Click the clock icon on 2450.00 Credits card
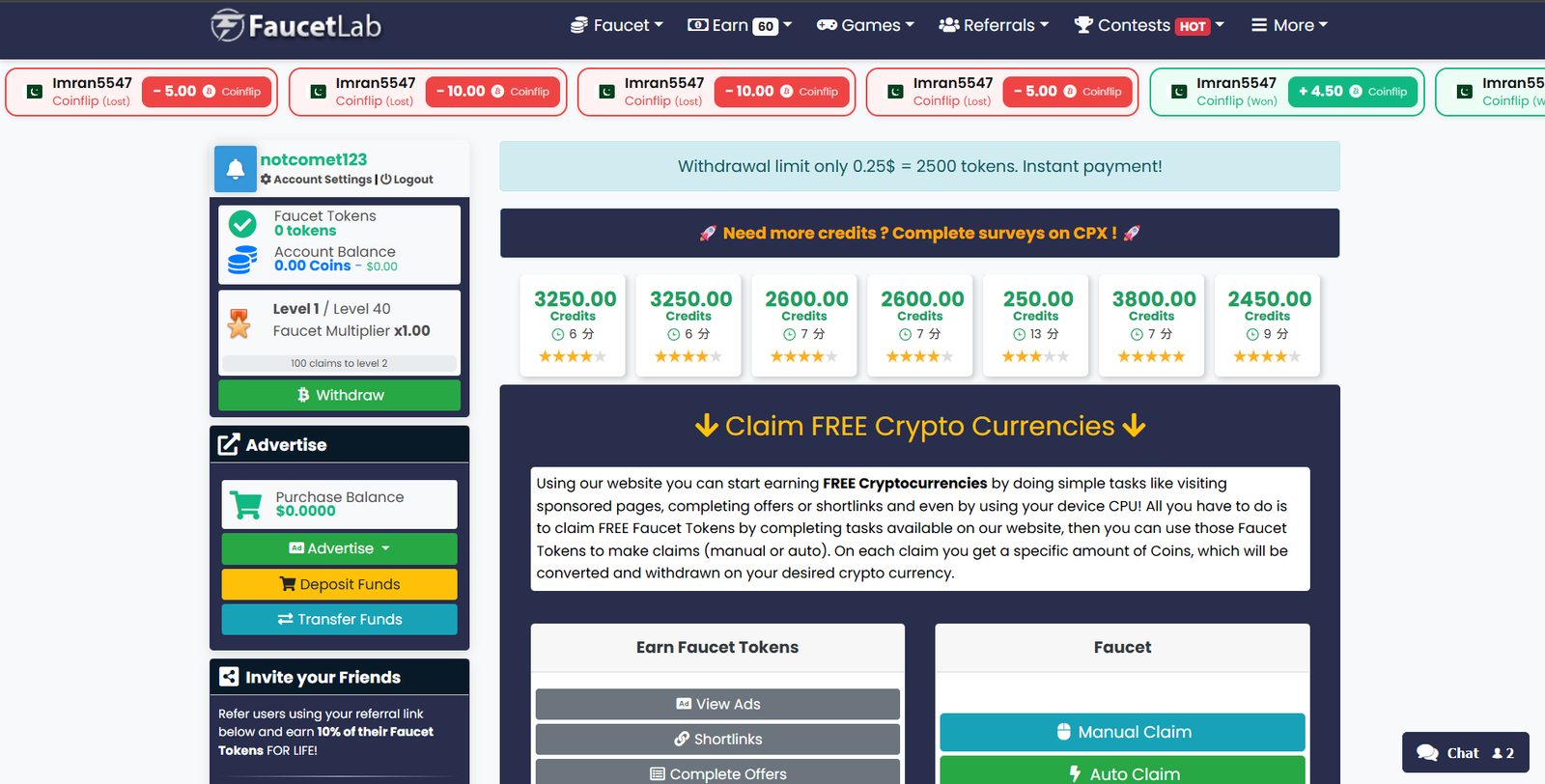 (1252, 334)
